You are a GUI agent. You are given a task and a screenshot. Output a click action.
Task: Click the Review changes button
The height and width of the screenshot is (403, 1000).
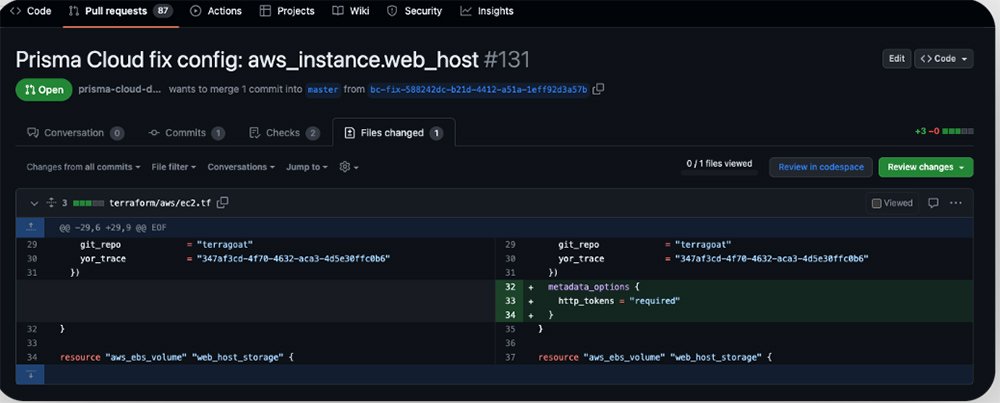point(925,167)
